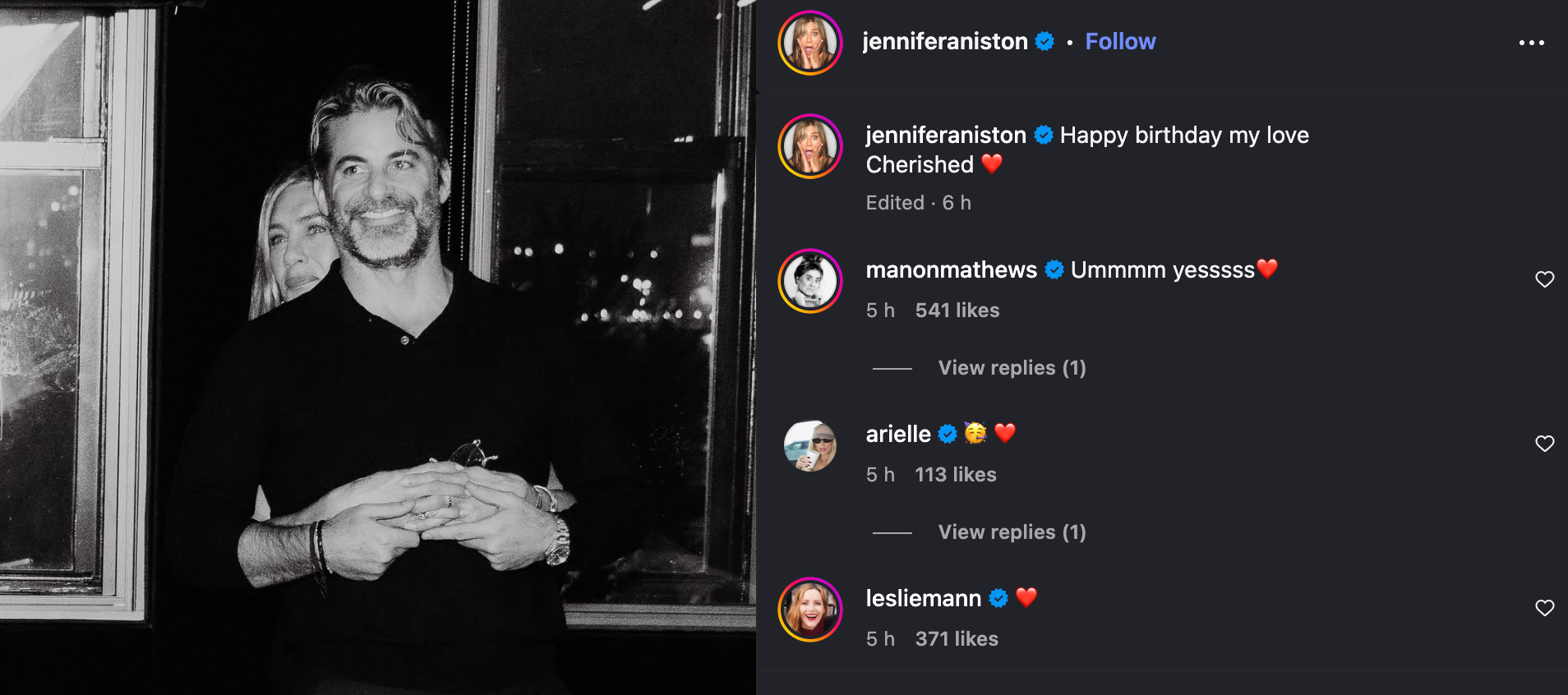
Task: Like lesliemann's comment via heart icon
Action: (x=1546, y=608)
